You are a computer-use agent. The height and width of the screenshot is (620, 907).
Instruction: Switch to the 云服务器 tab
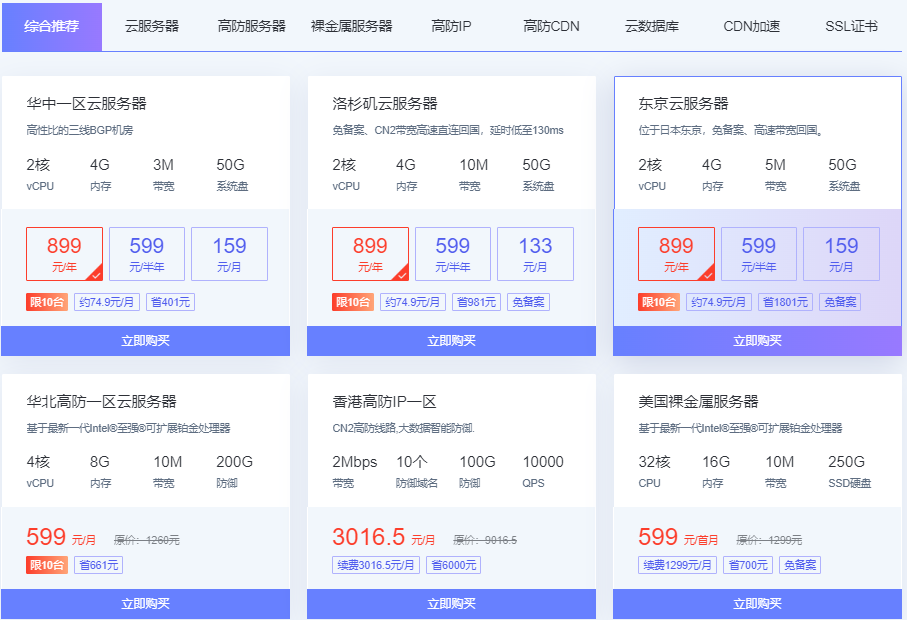point(152,27)
